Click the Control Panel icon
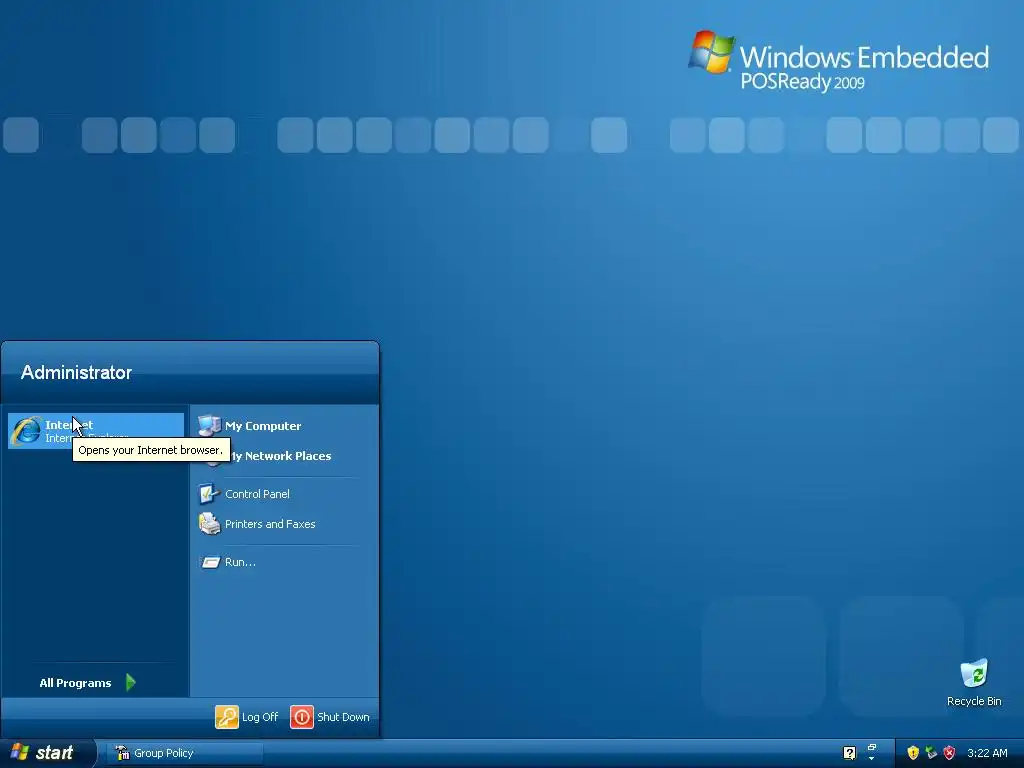The image size is (1024, 768). [x=209, y=494]
